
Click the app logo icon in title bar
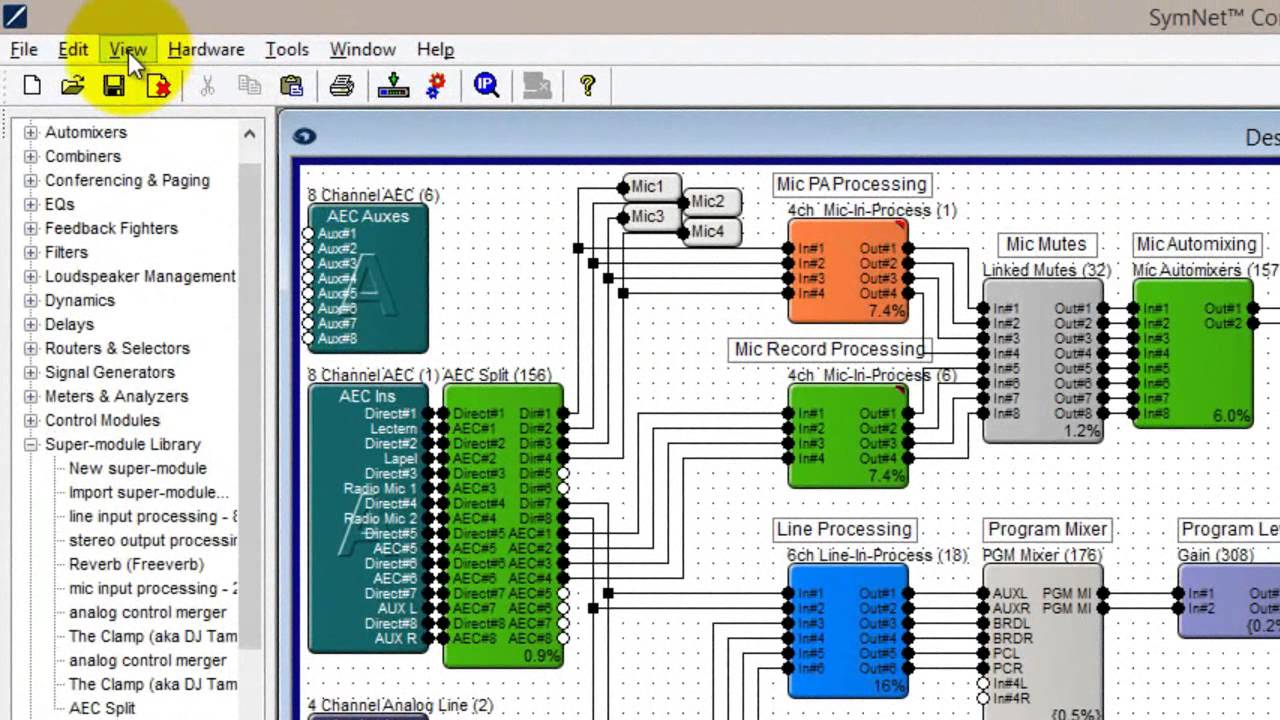(x=14, y=15)
